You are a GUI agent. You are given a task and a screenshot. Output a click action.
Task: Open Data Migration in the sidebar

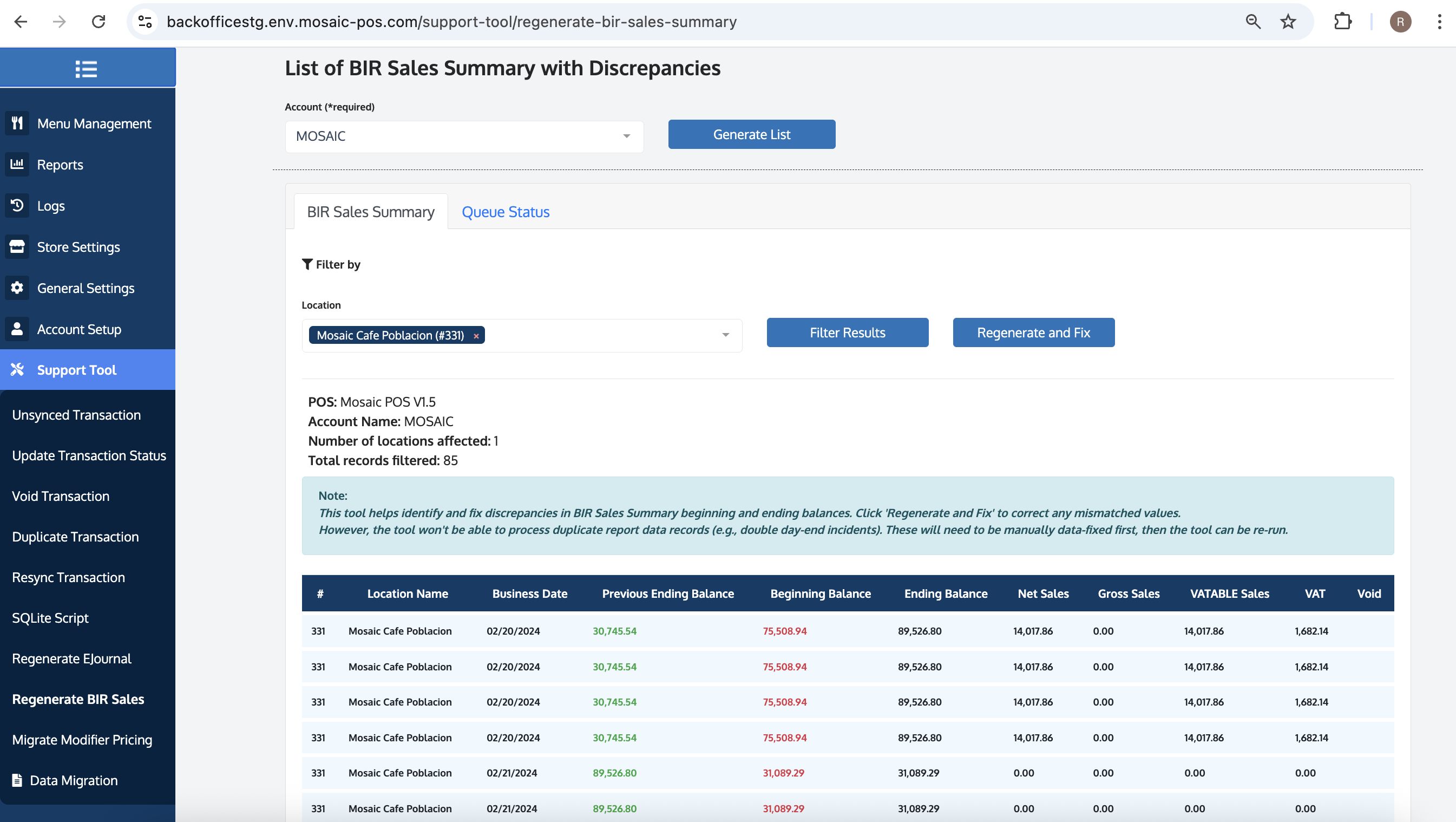coord(74,780)
